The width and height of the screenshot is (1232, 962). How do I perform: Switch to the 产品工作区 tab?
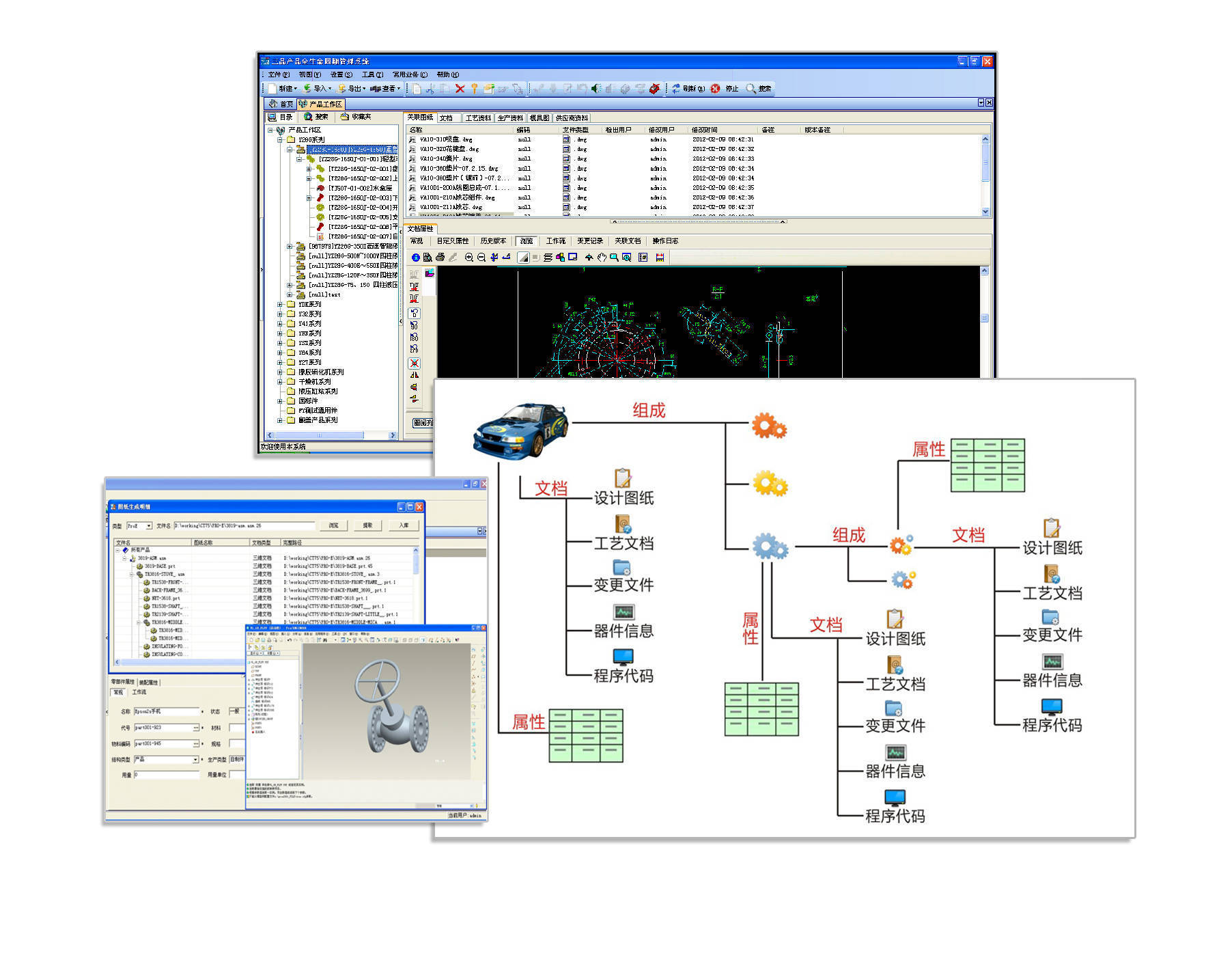click(321, 104)
